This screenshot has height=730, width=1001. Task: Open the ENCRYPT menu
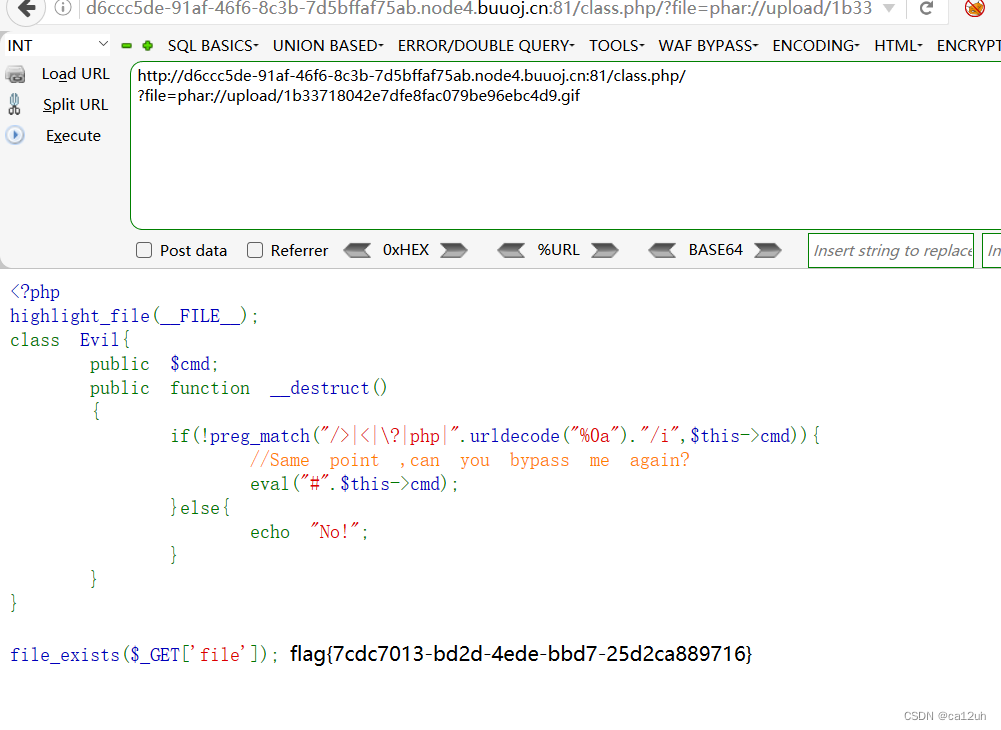click(968, 46)
